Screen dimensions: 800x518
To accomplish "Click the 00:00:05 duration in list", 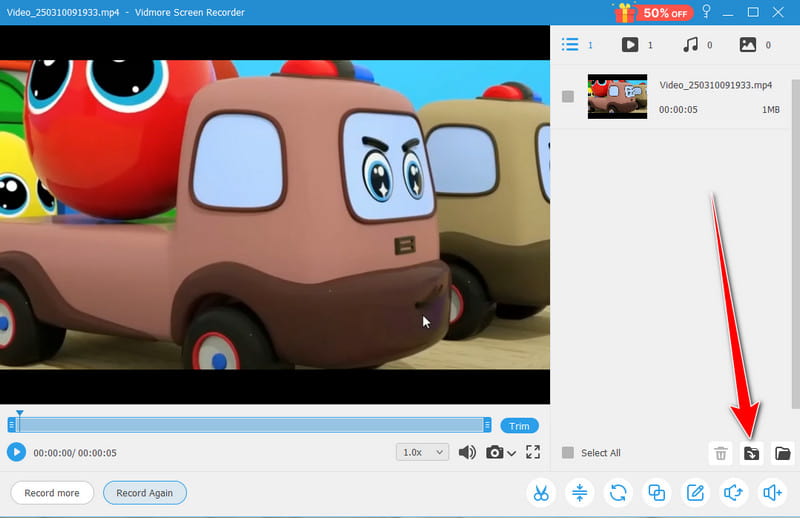I will click(678, 110).
